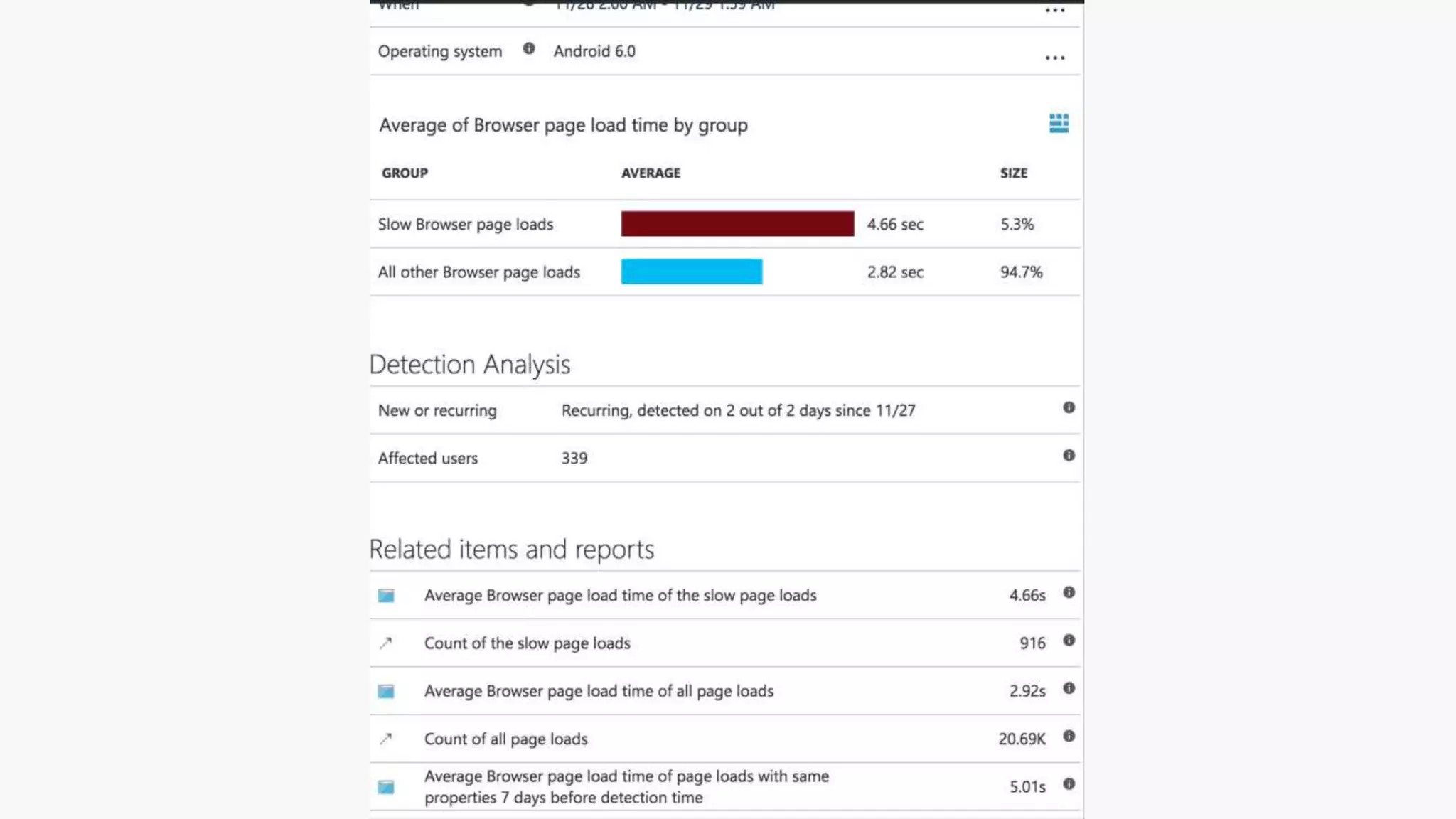
Task: Open Average Browser page load time of slow loads
Action: tap(620, 596)
